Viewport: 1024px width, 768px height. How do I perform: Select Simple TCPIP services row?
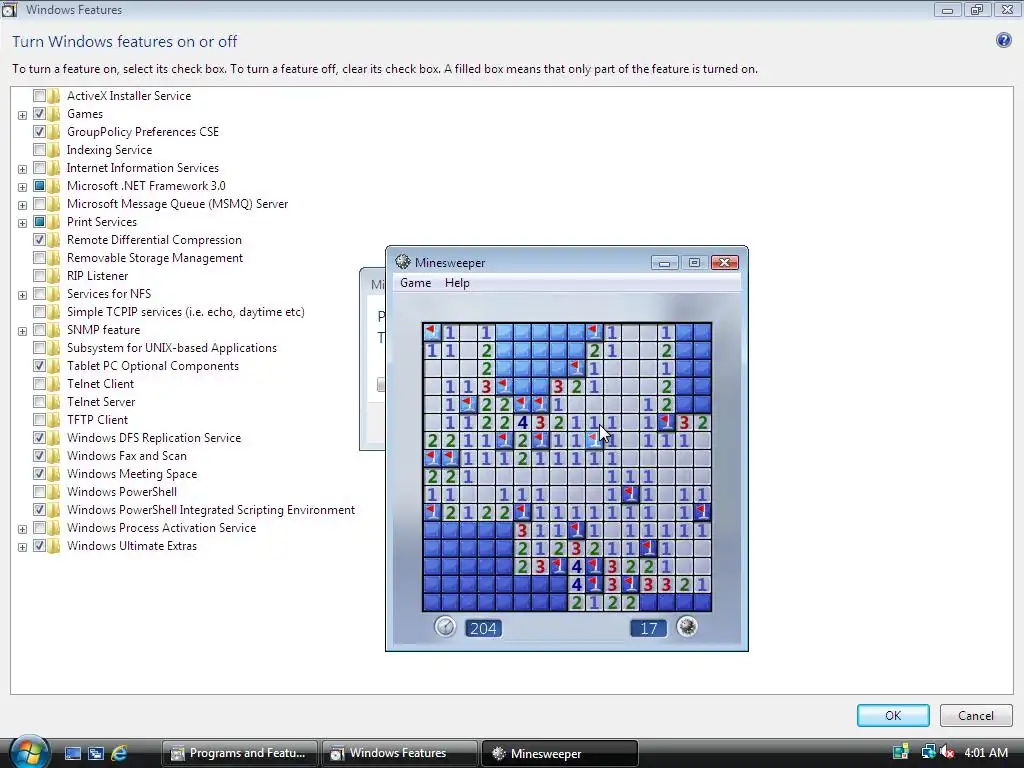[185, 312]
